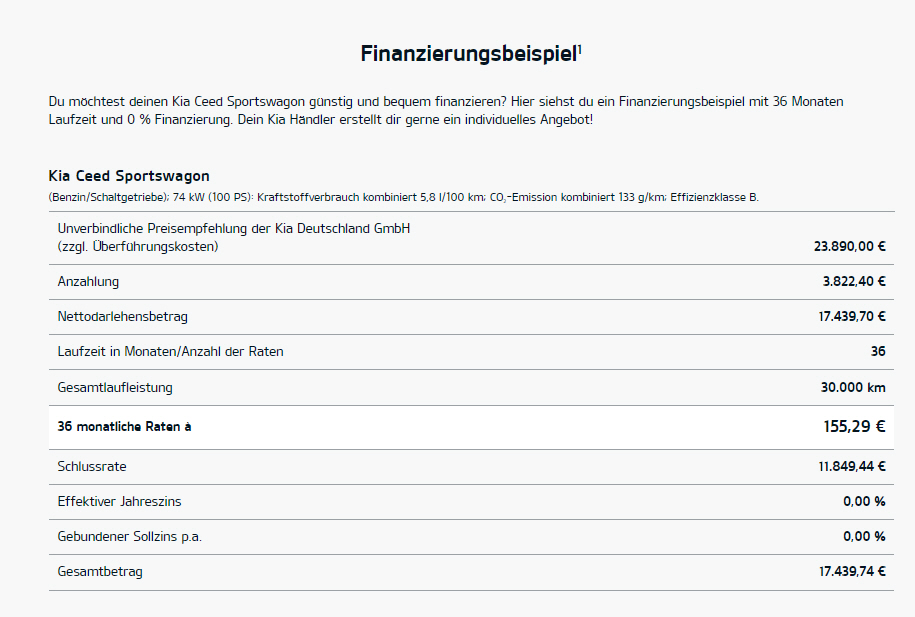Click the Gesamtlaufleistung row label
The width and height of the screenshot is (915, 617).
coord(115,388)
